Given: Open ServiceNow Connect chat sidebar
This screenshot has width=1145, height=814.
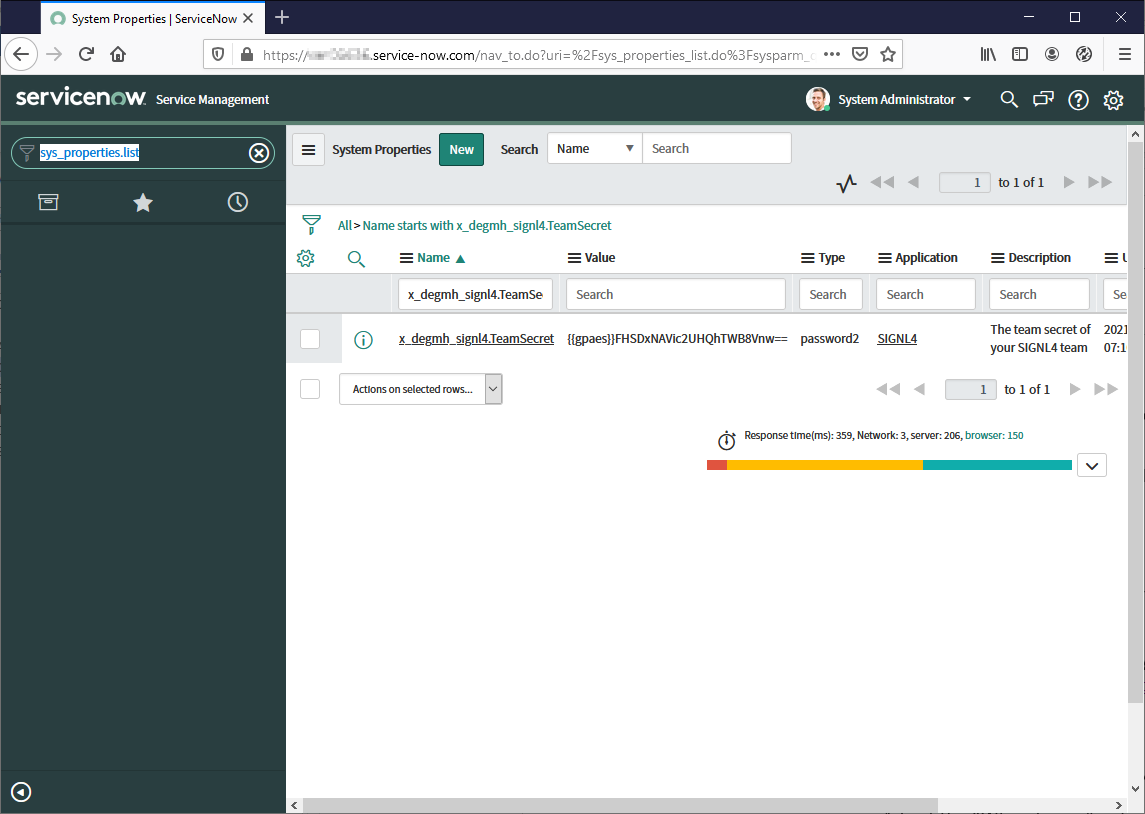Looking at the screenshot, I should click(1043, 99).
